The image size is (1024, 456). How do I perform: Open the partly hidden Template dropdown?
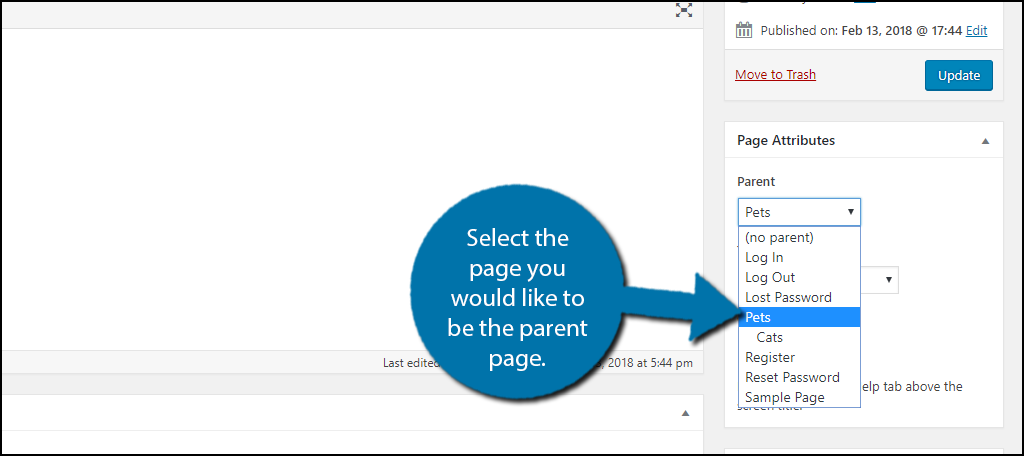[880, 280]
